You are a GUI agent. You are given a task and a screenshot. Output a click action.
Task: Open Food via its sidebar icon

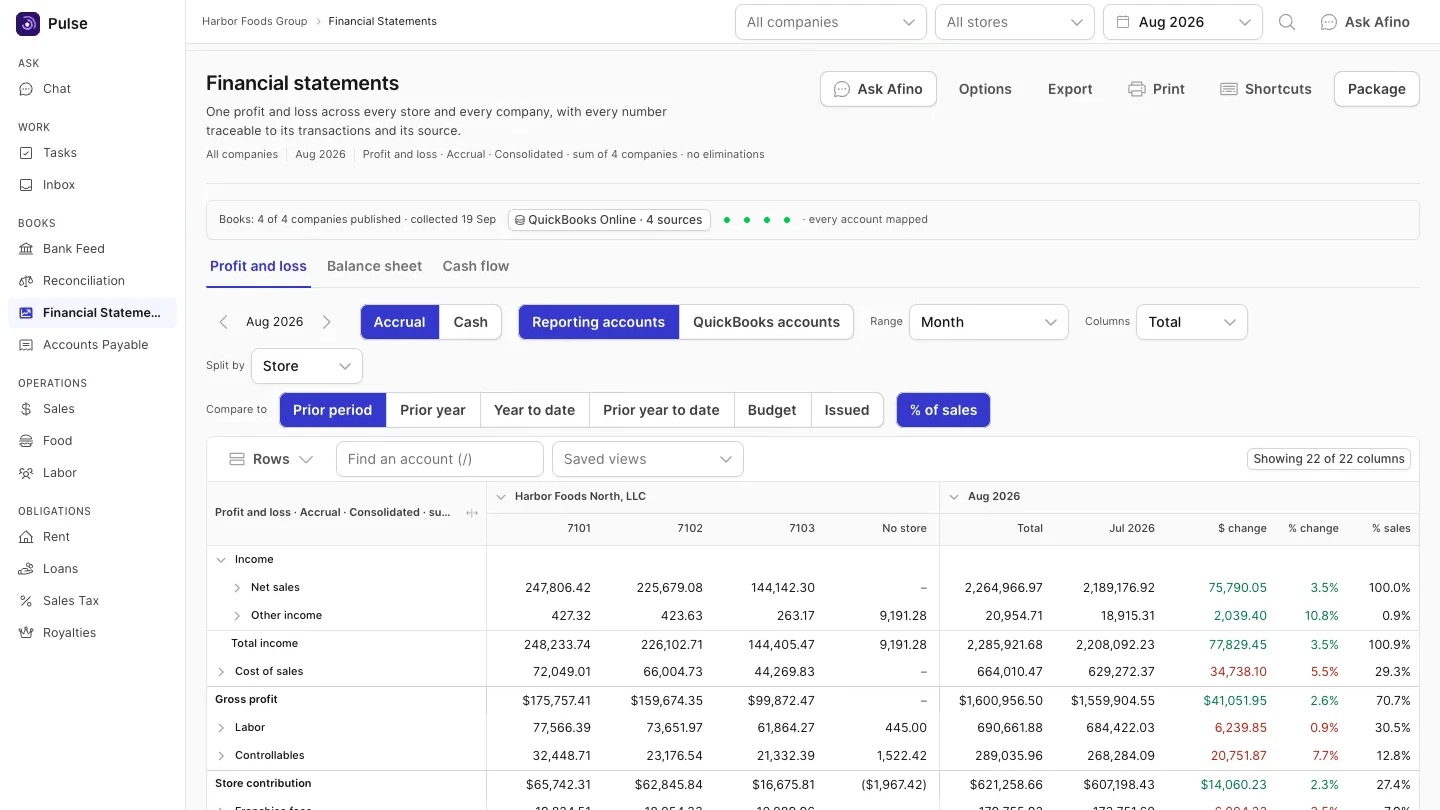click(x=26, y=441)
